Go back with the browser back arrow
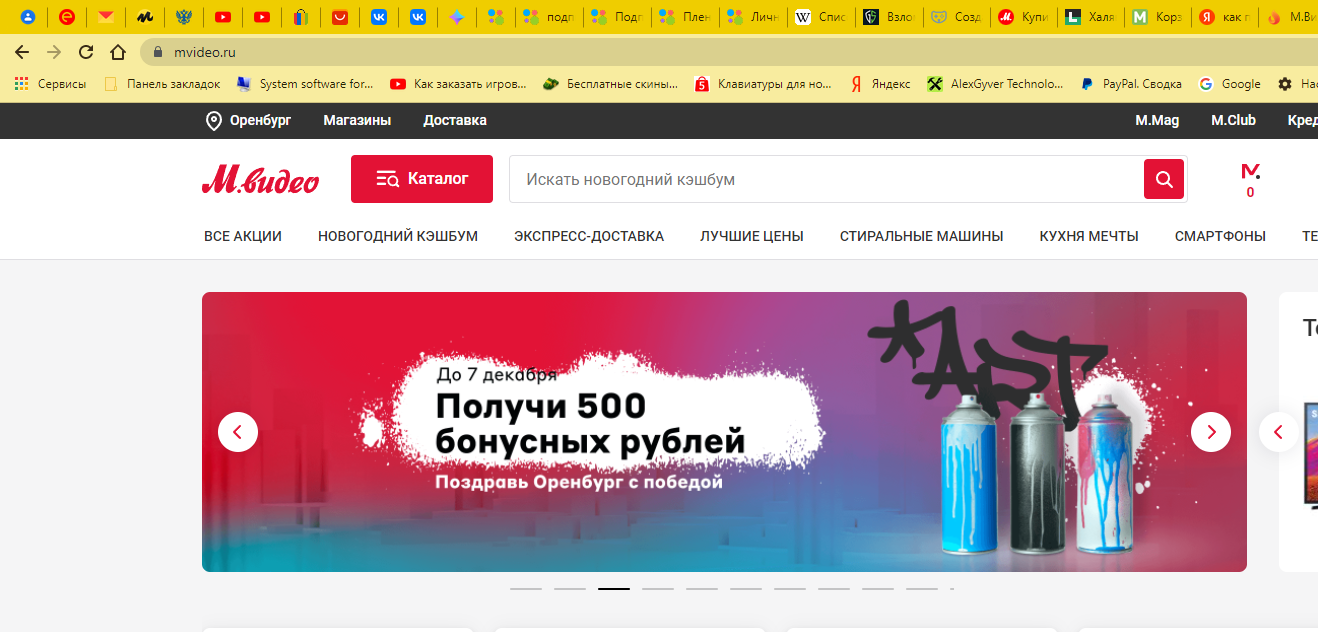Viewport: 1318px width, 632px height. [22, 52]
